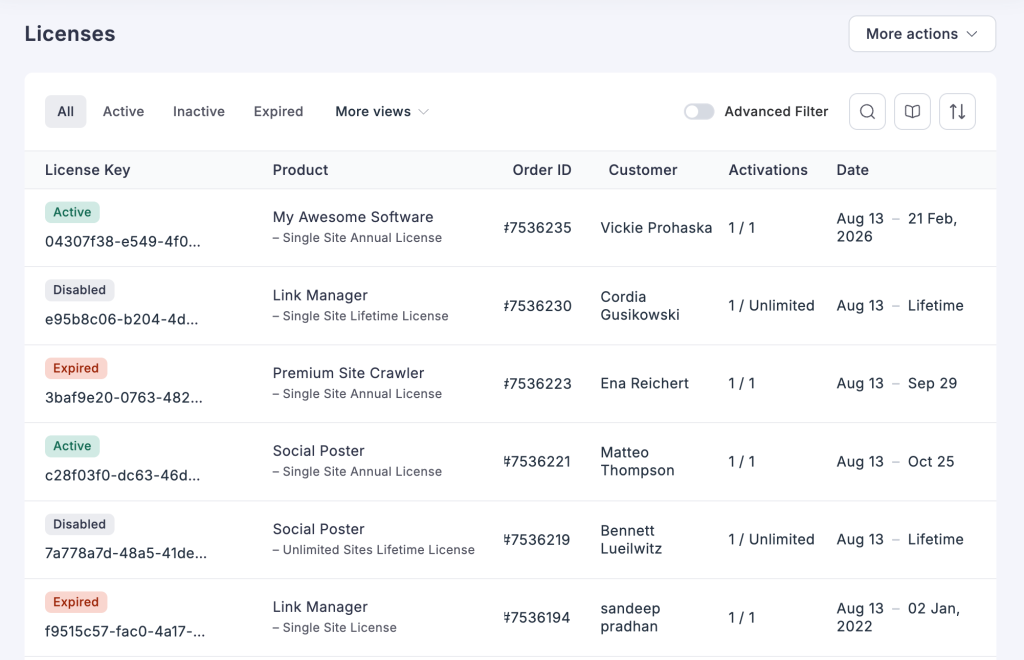Open the More actions dropdown
1024x660 pixels.
click(921, 34)
